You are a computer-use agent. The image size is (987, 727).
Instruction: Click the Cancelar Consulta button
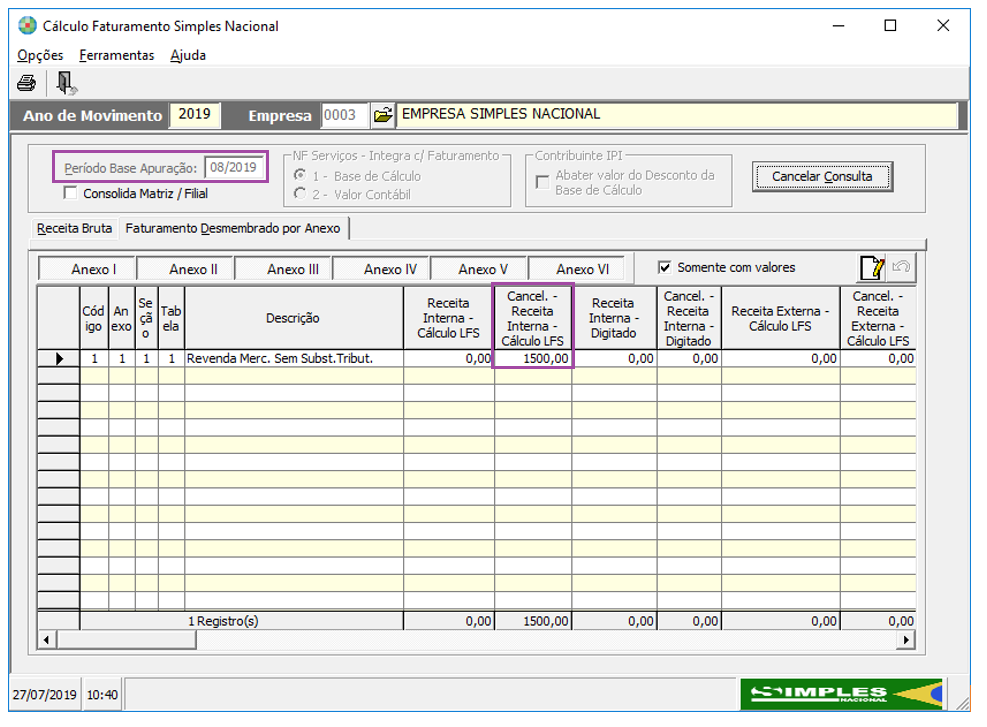point(822,177)
